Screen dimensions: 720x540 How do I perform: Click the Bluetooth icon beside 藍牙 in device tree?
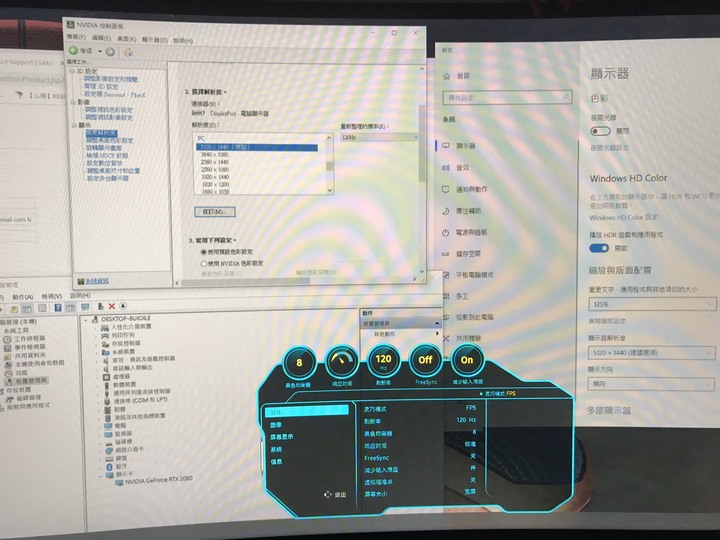tap(109, 467)
